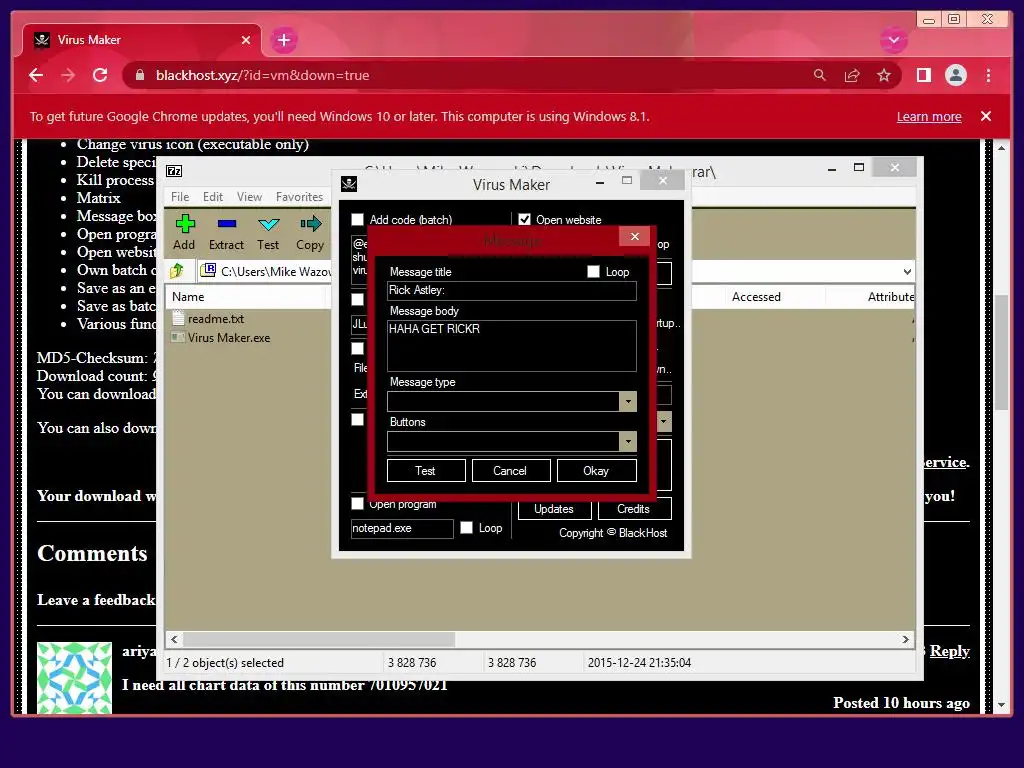The image size is (1024, 768).
Task: Enable Loop checkbox in Message dialog
Action: pos(593,272)
